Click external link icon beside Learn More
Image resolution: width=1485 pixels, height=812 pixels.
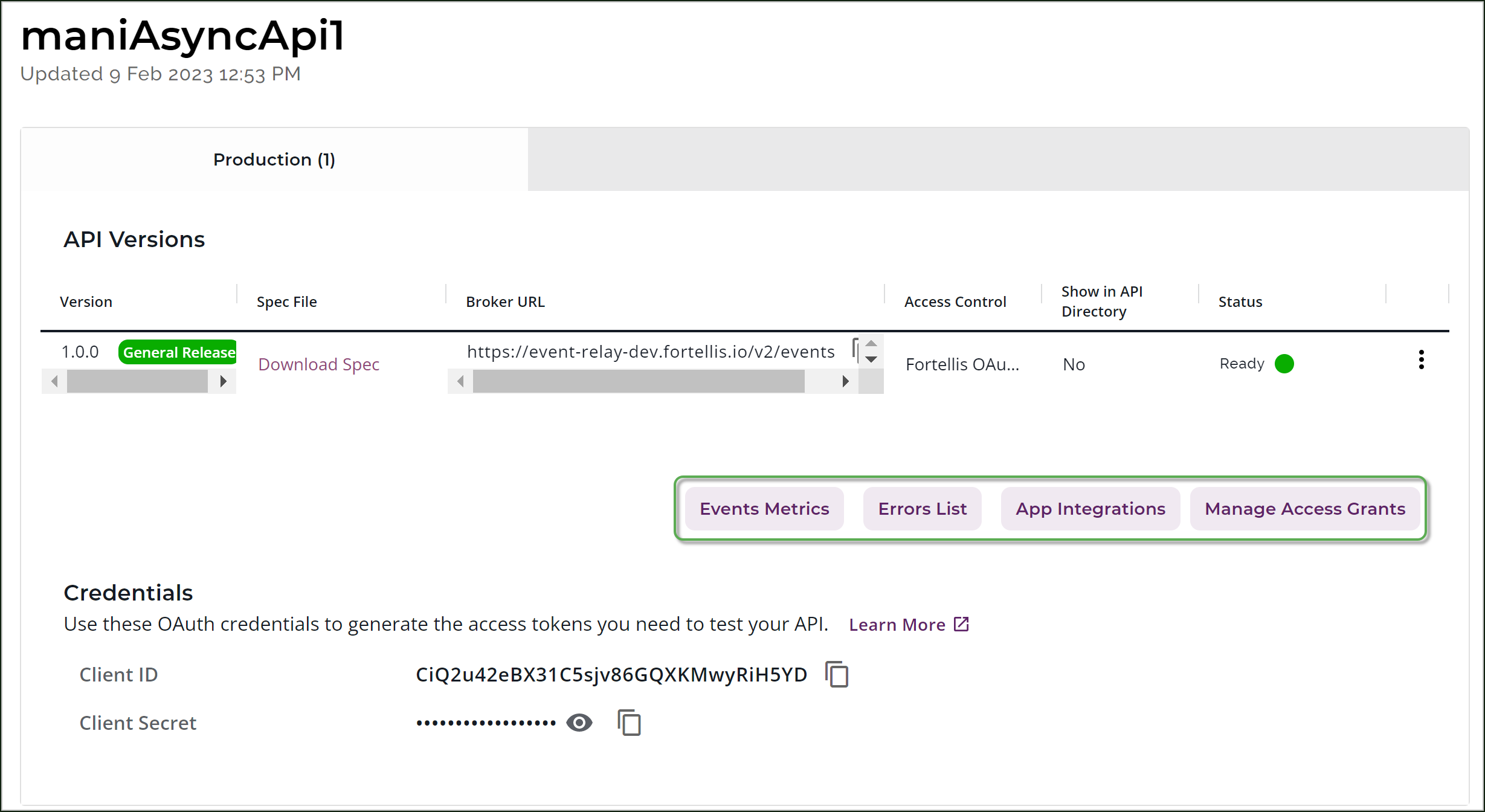tap(961, 624)
